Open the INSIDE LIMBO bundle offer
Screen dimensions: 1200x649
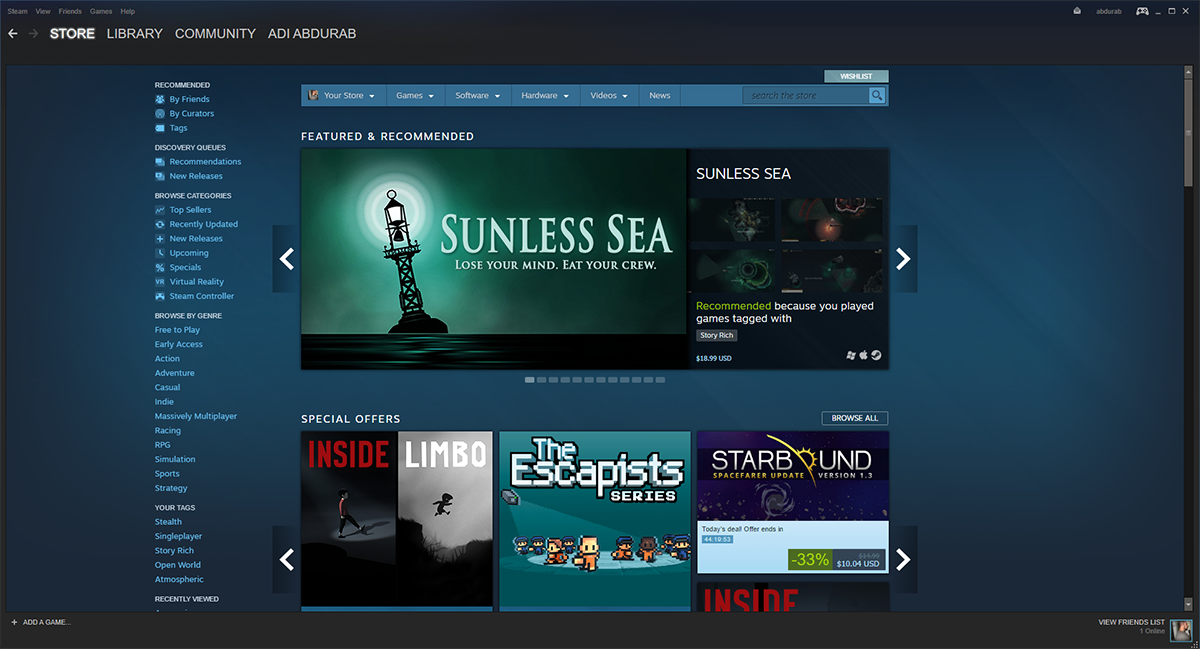397,520
